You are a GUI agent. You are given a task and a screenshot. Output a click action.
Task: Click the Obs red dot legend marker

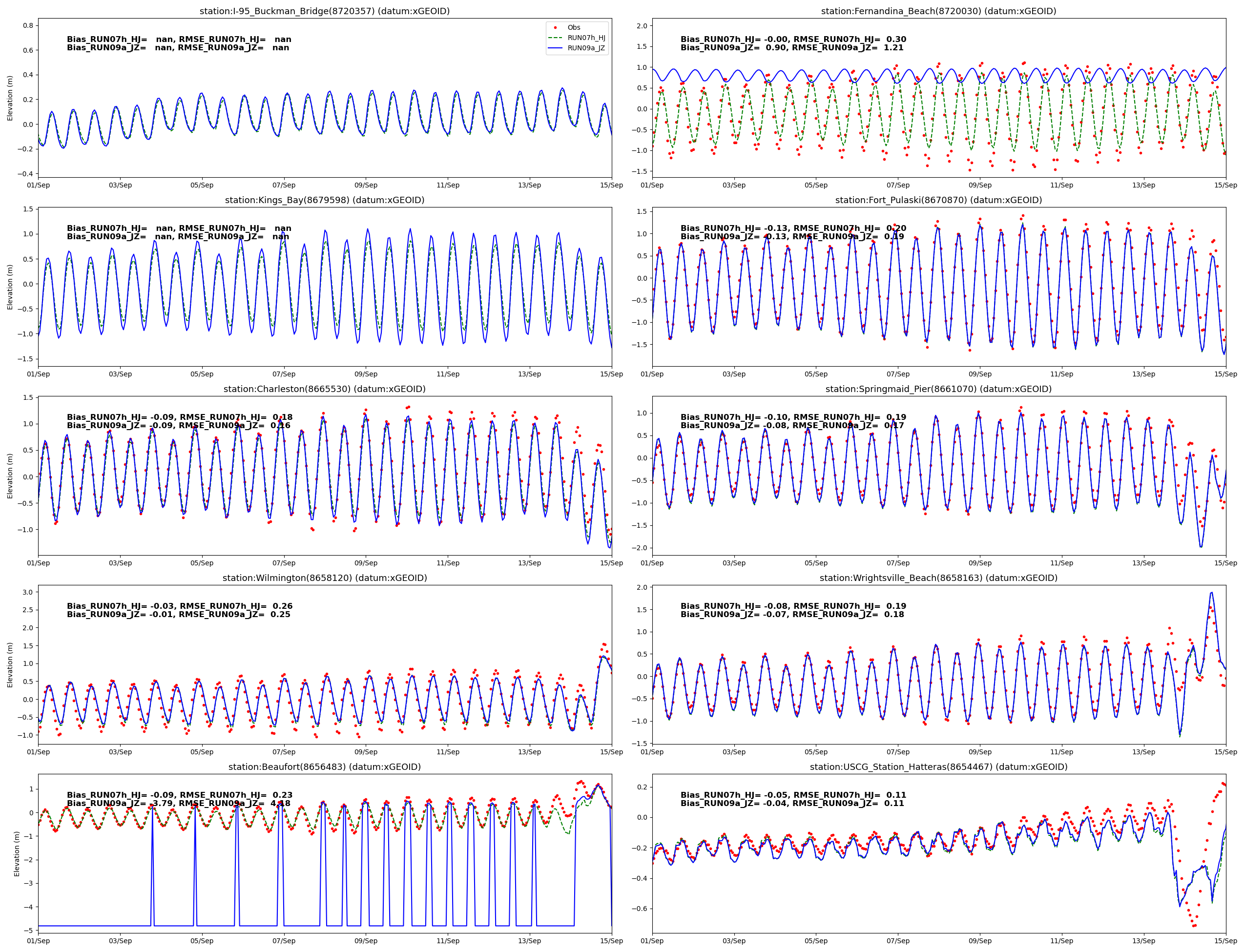tap(555, 27)
